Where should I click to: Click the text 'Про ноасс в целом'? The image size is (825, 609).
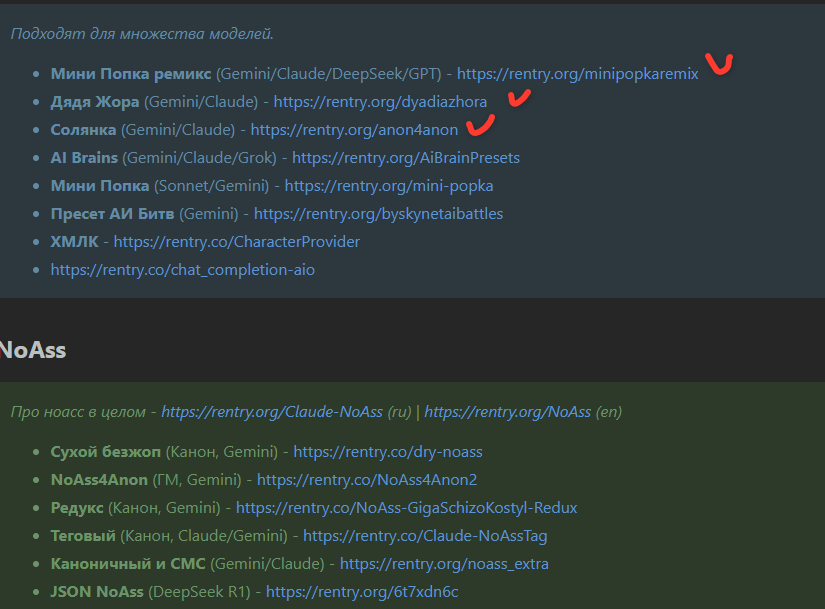point(78,412)
